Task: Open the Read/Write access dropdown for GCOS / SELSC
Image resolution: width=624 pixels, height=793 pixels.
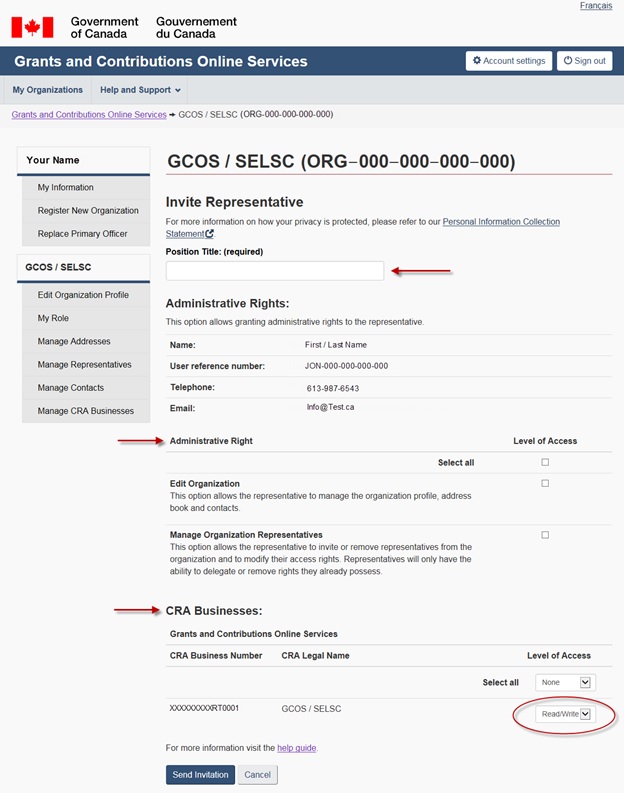Action: [x=564, y=714]
